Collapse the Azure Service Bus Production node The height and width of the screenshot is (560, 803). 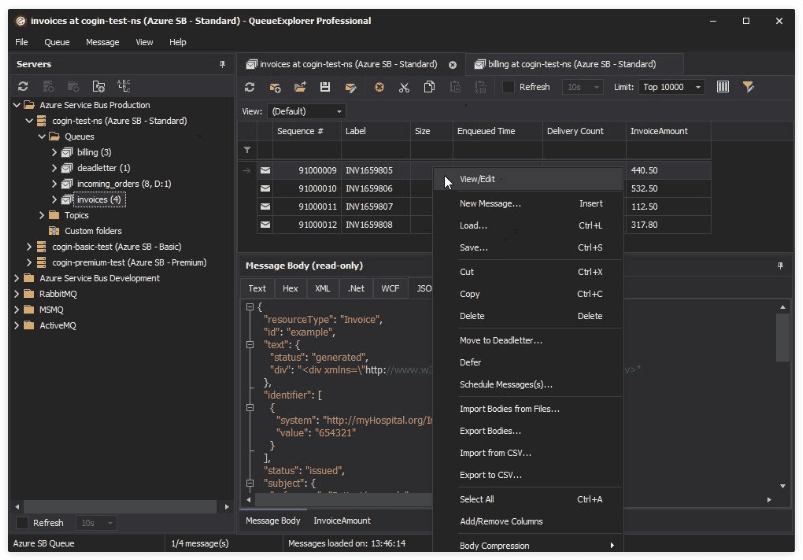pos(17,105)
